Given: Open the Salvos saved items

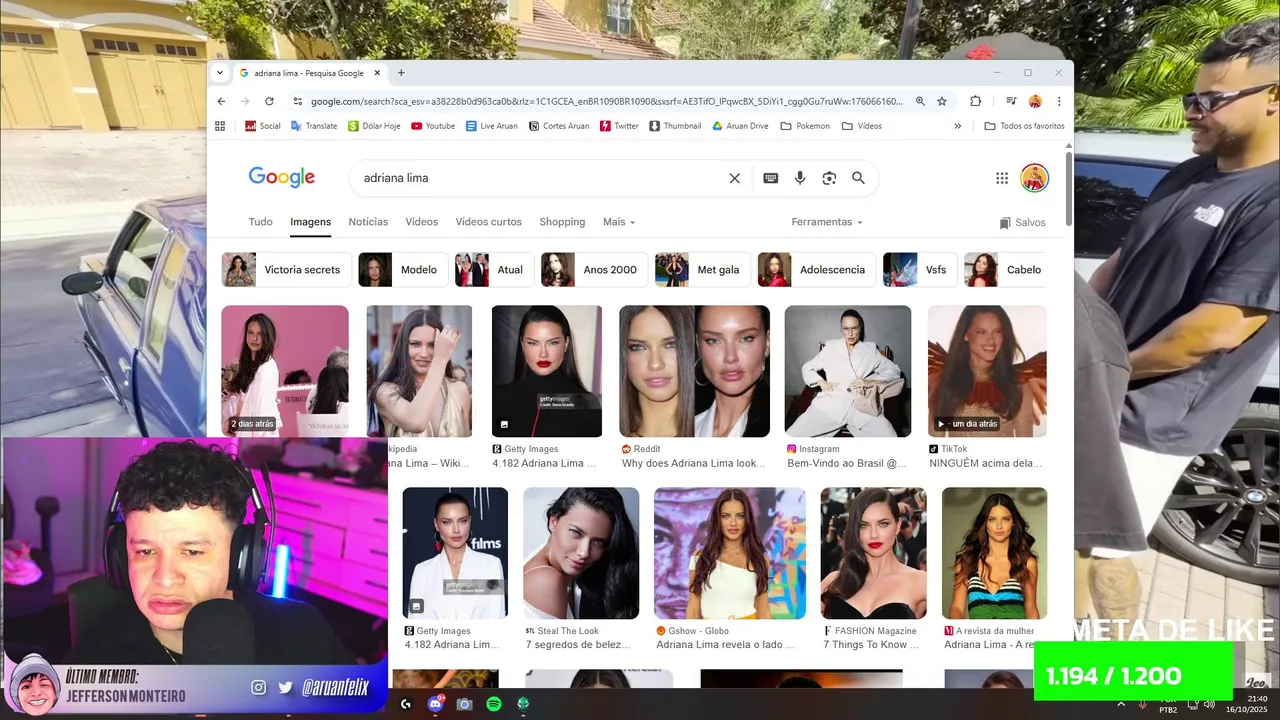Looking at the screenshot, I should point(1022,223).
